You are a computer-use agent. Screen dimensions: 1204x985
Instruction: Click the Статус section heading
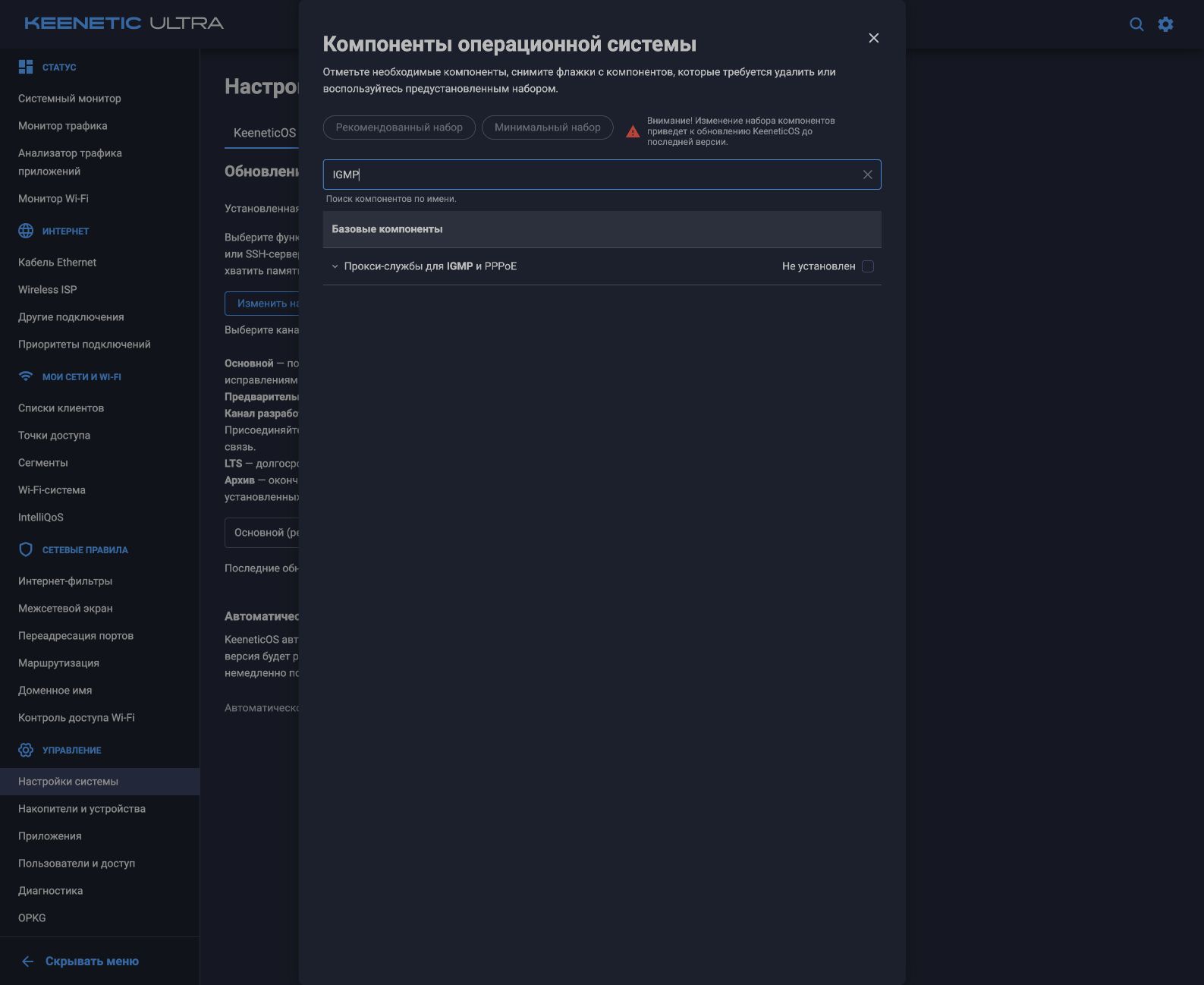pyautogui.click(x=59, y=68)
